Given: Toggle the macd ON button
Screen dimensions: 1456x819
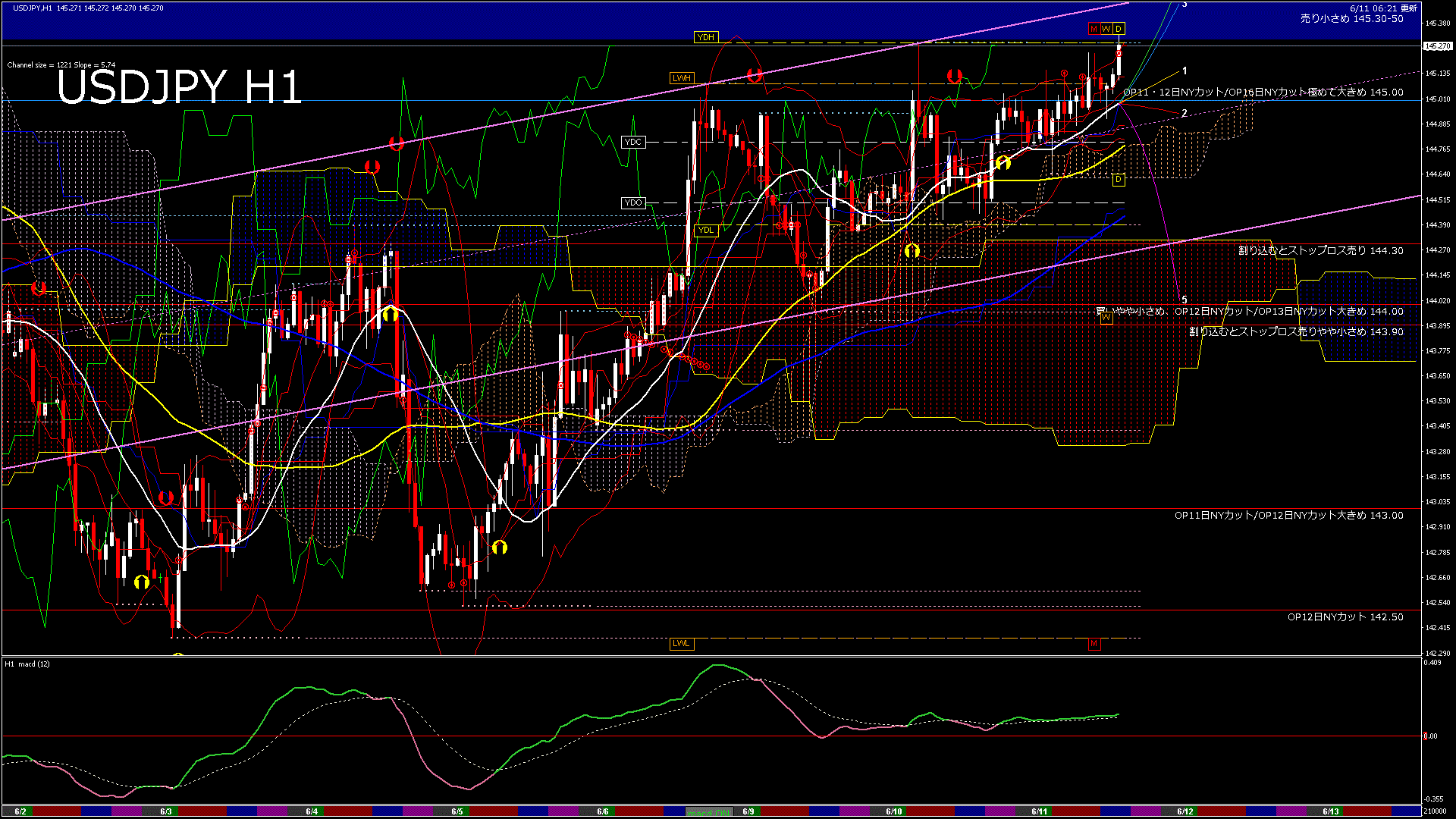Looking at the screenshot, I should tap(709, 812).
